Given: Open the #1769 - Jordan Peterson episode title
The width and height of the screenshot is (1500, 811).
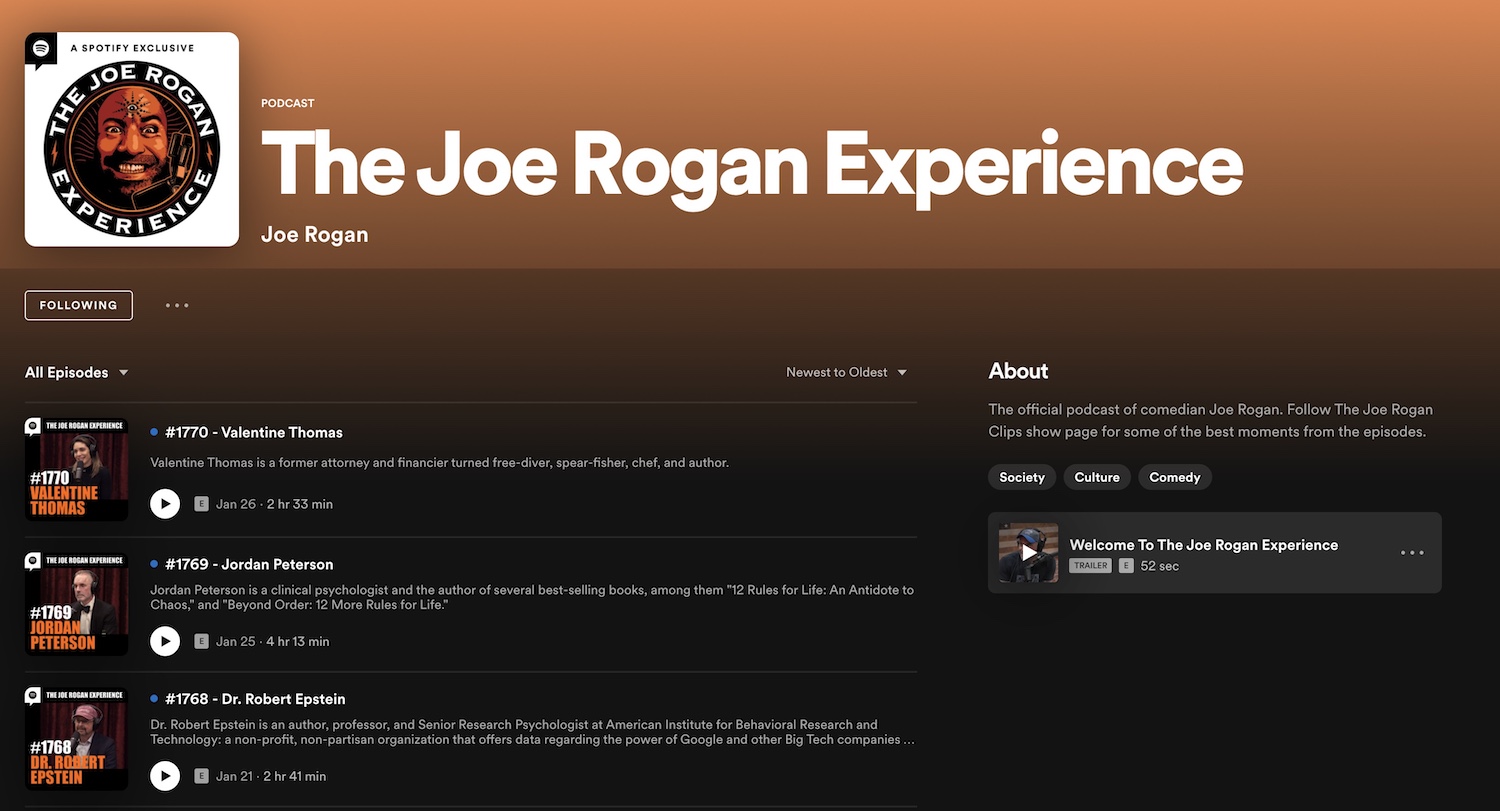Looking at the screenshot, I should coord(249,564).
